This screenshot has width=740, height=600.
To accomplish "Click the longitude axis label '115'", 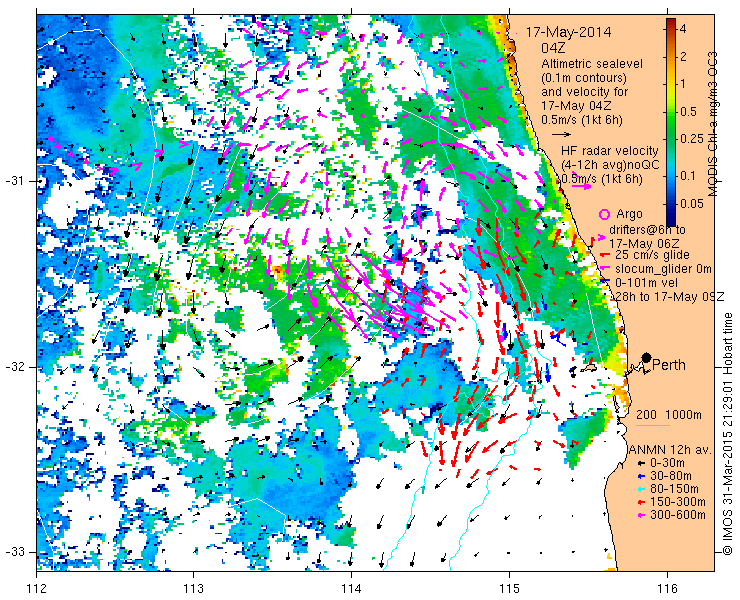I will (509, 589).
